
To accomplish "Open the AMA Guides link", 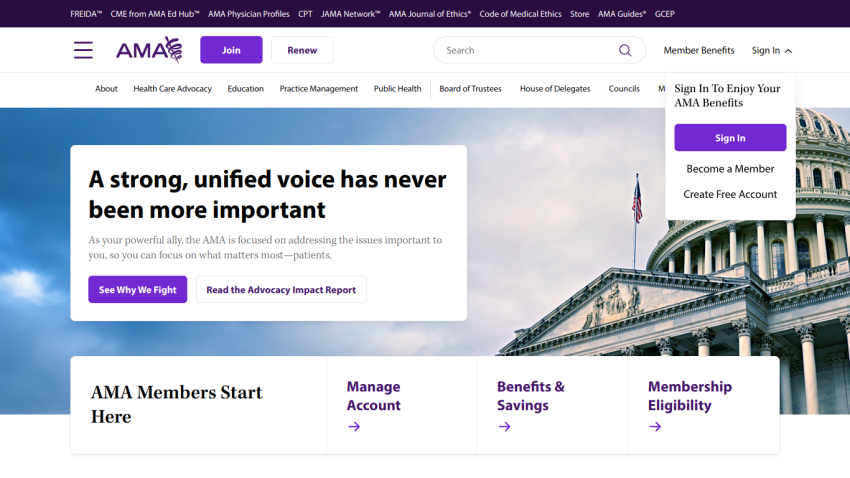I will (622, 14).
